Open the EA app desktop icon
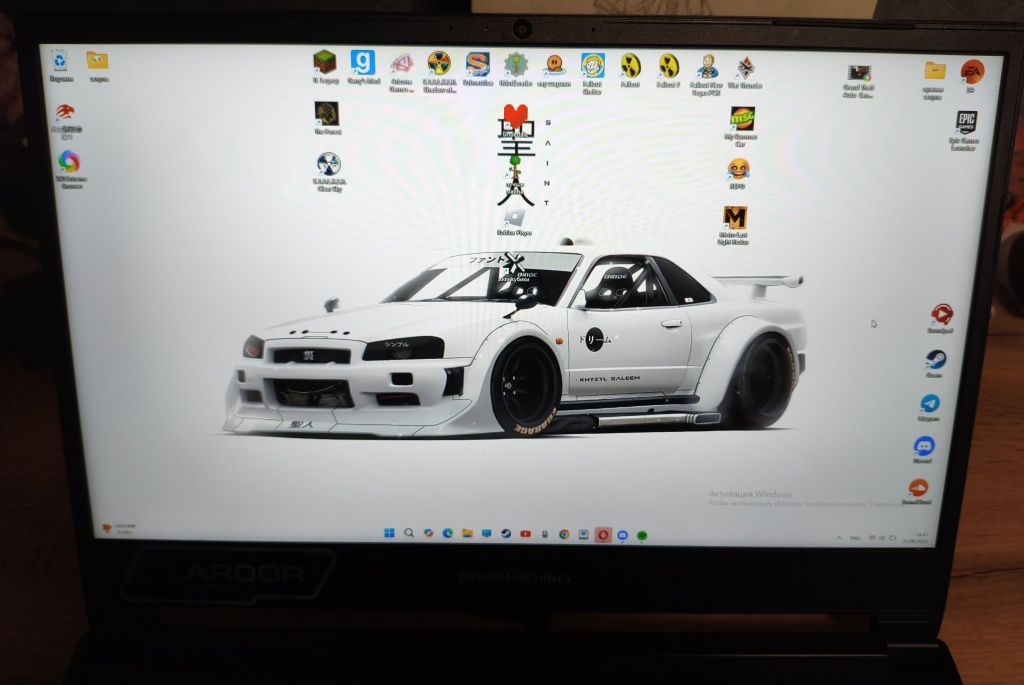The width and height of the screenshot is (1024, 685). 972,74
